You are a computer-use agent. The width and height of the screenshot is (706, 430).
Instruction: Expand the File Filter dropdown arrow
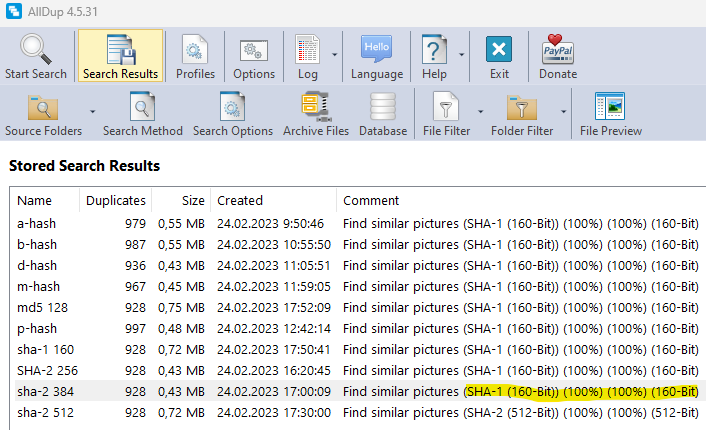tap(480, 112)
